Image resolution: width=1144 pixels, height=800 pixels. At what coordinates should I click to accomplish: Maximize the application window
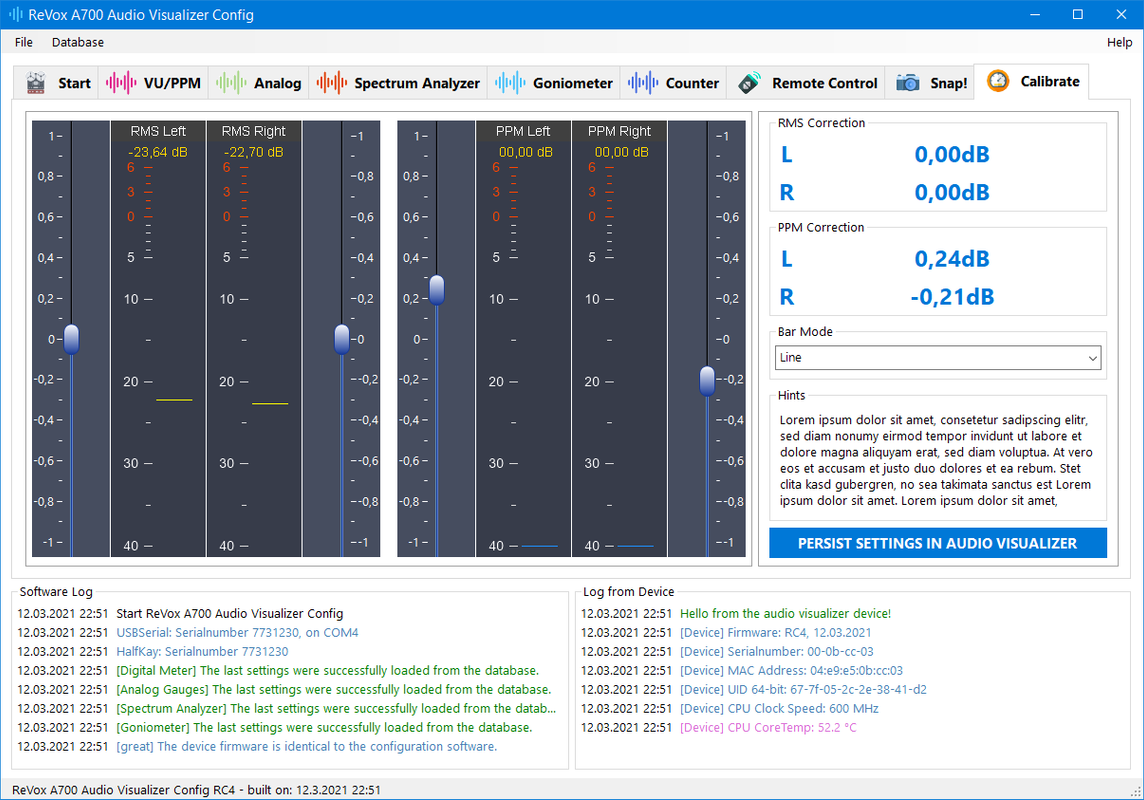point(1078,15)
